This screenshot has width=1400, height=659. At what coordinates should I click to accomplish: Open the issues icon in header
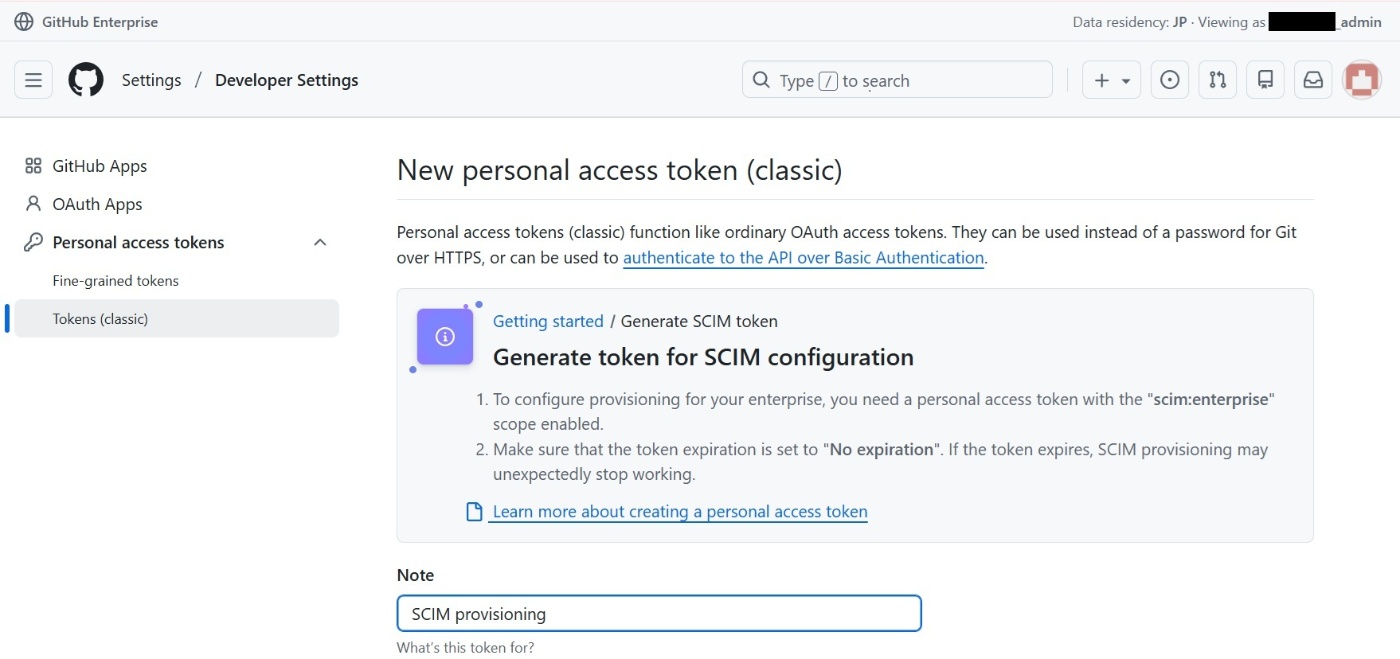1170,80
